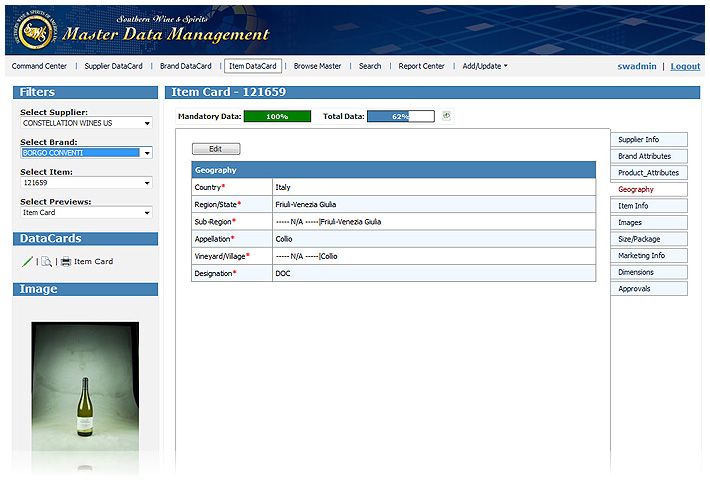This screenshot has width=710, height=491.
Task: Click the Country value Italy
Action: (x=283, y=187)
